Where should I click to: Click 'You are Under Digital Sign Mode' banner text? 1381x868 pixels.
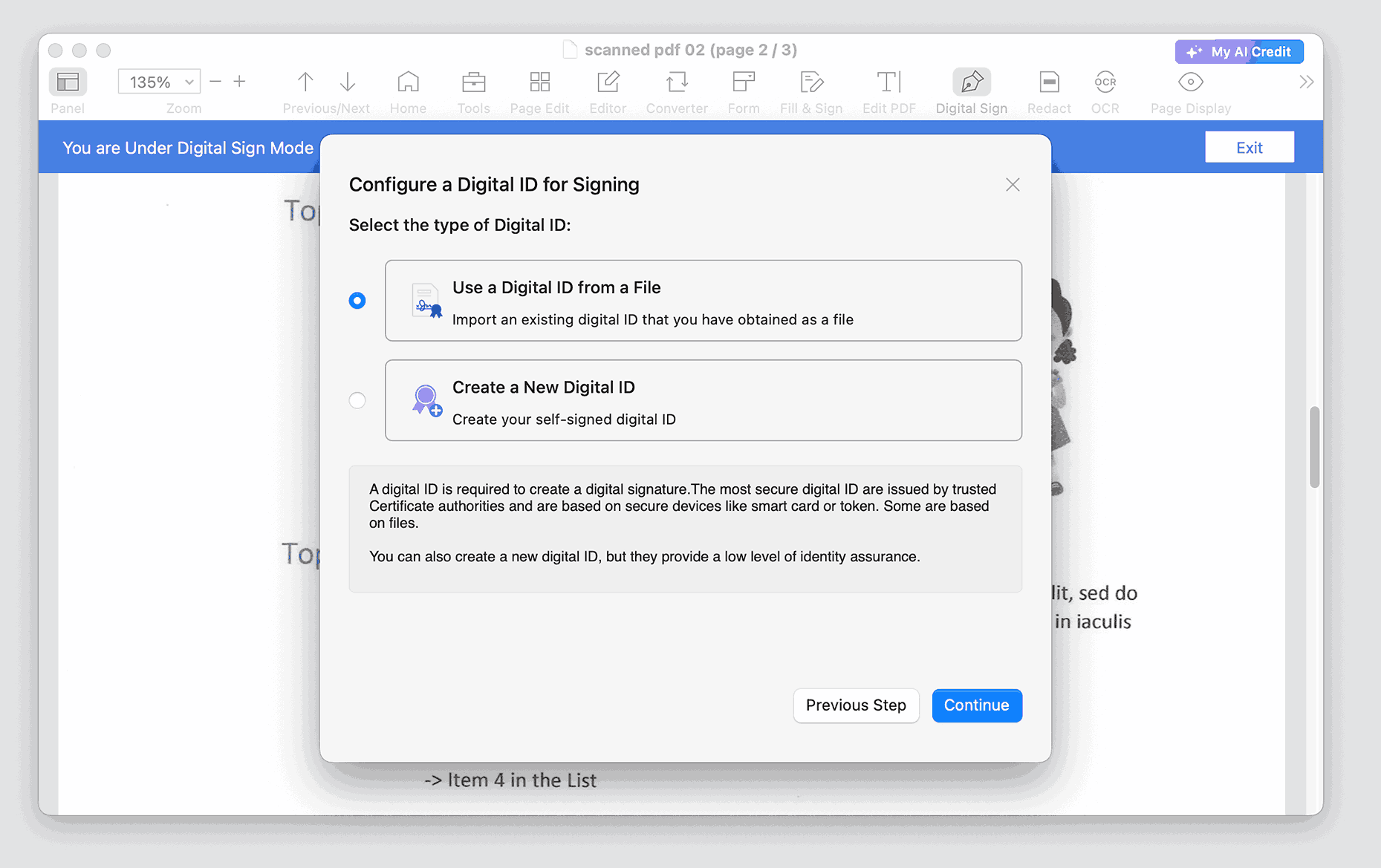tap(188, 148)
